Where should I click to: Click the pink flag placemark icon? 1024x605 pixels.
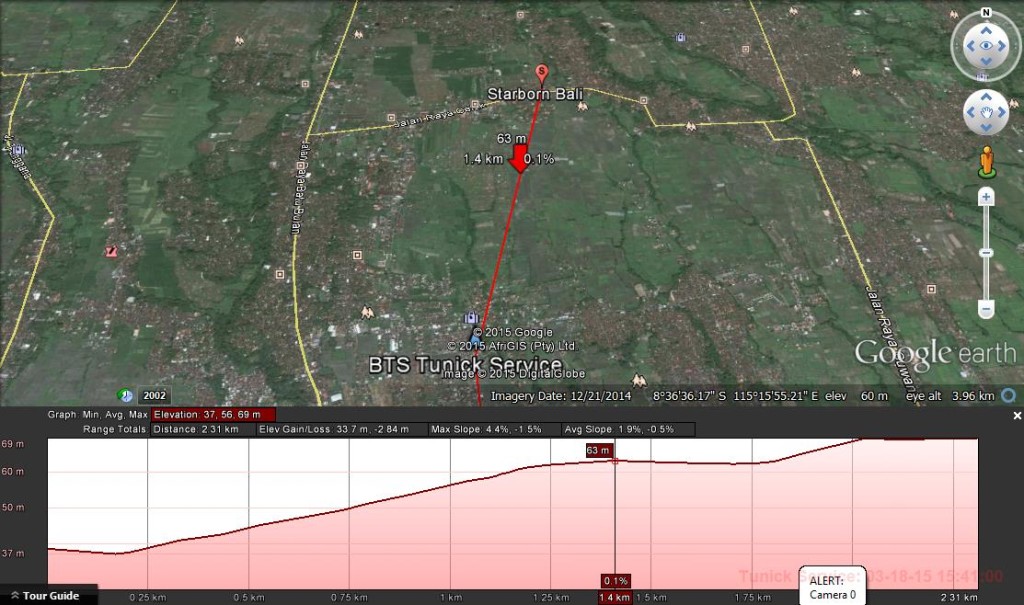112,251
